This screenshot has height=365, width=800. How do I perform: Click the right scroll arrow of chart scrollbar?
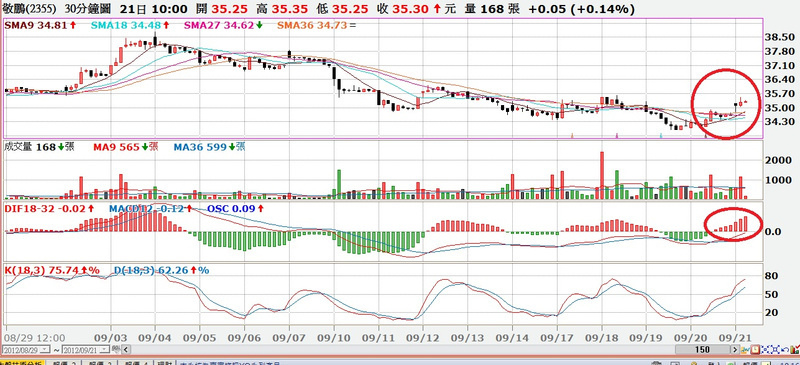tap(735, 350)
